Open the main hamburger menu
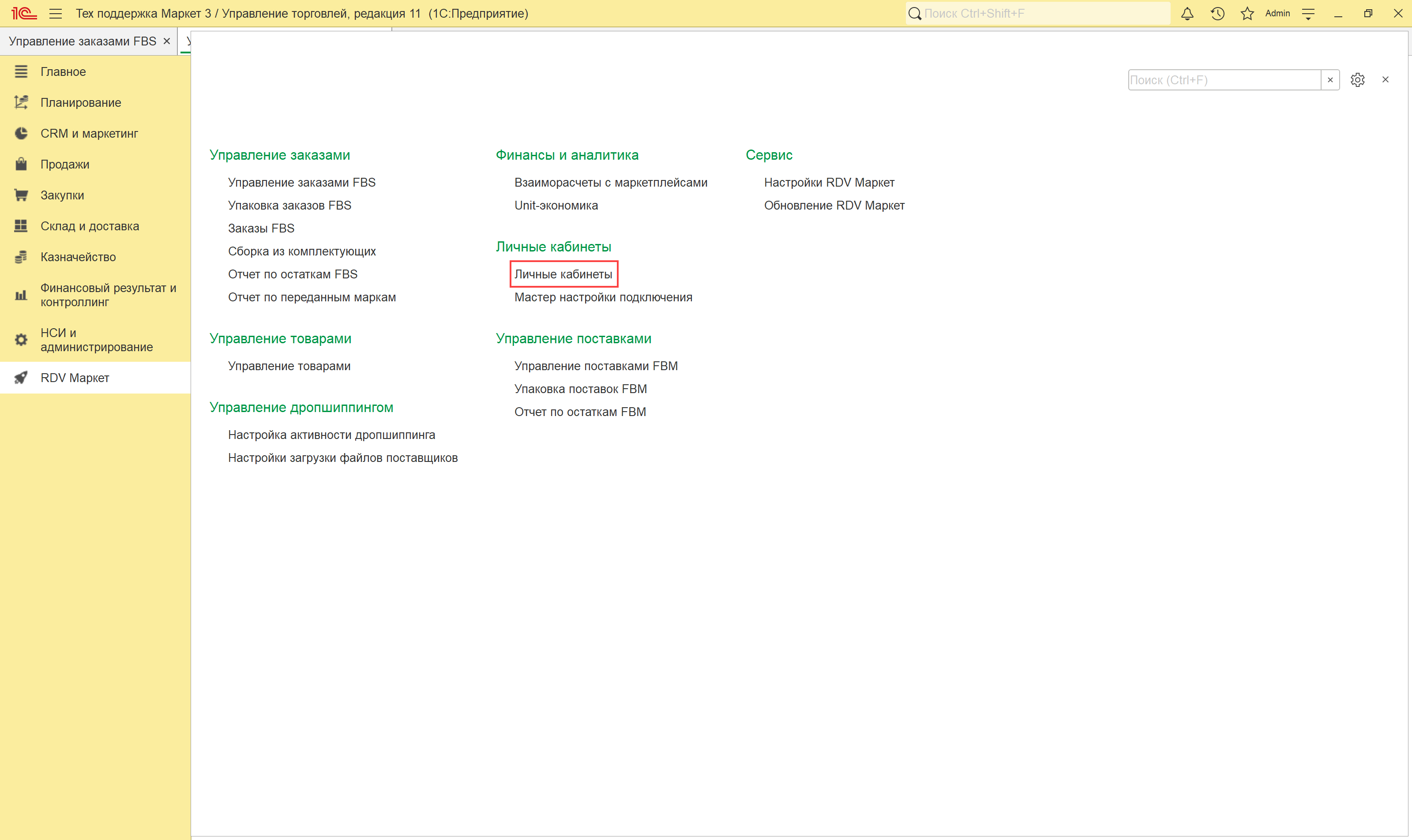Viewport: 1412px width, 840px height. click(56, 14)
